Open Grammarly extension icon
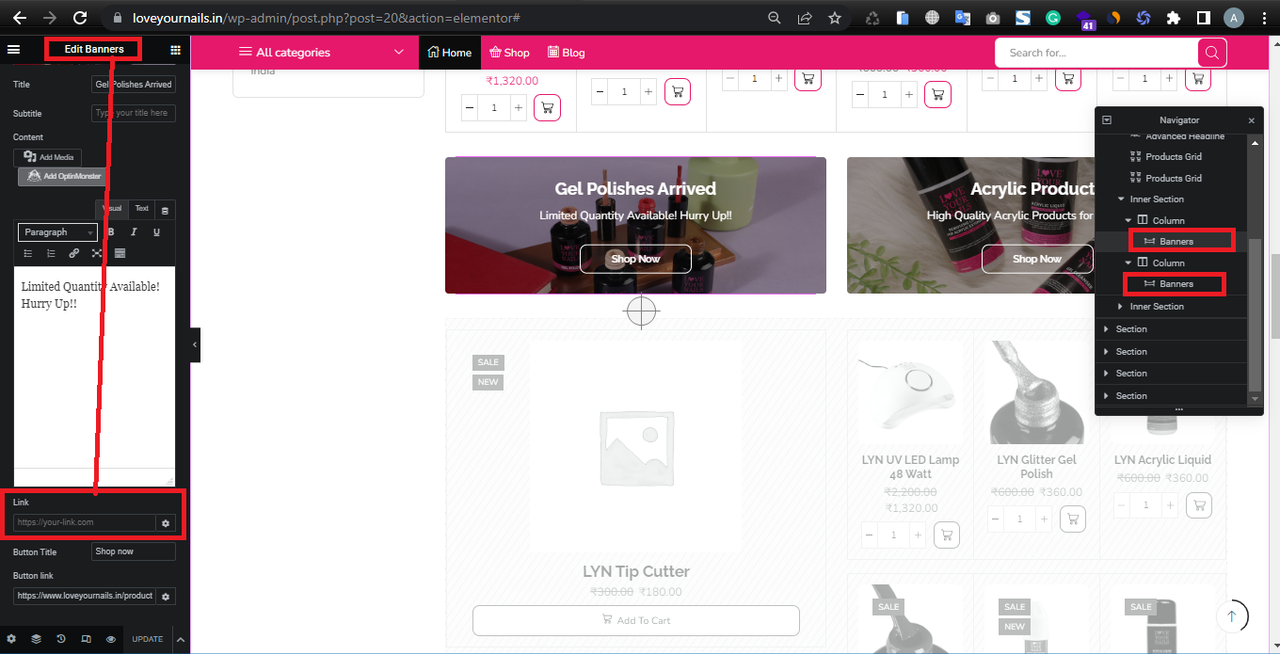This screenshot has height=654, width=1280. 1053,18
